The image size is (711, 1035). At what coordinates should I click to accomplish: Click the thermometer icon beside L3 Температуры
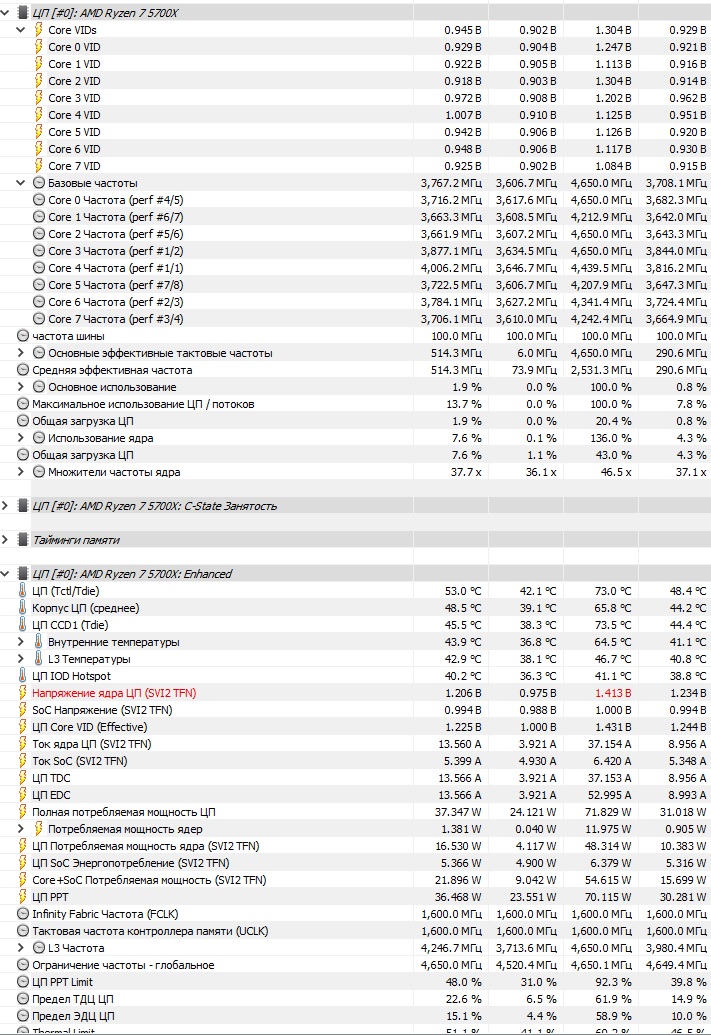point(39,659)
